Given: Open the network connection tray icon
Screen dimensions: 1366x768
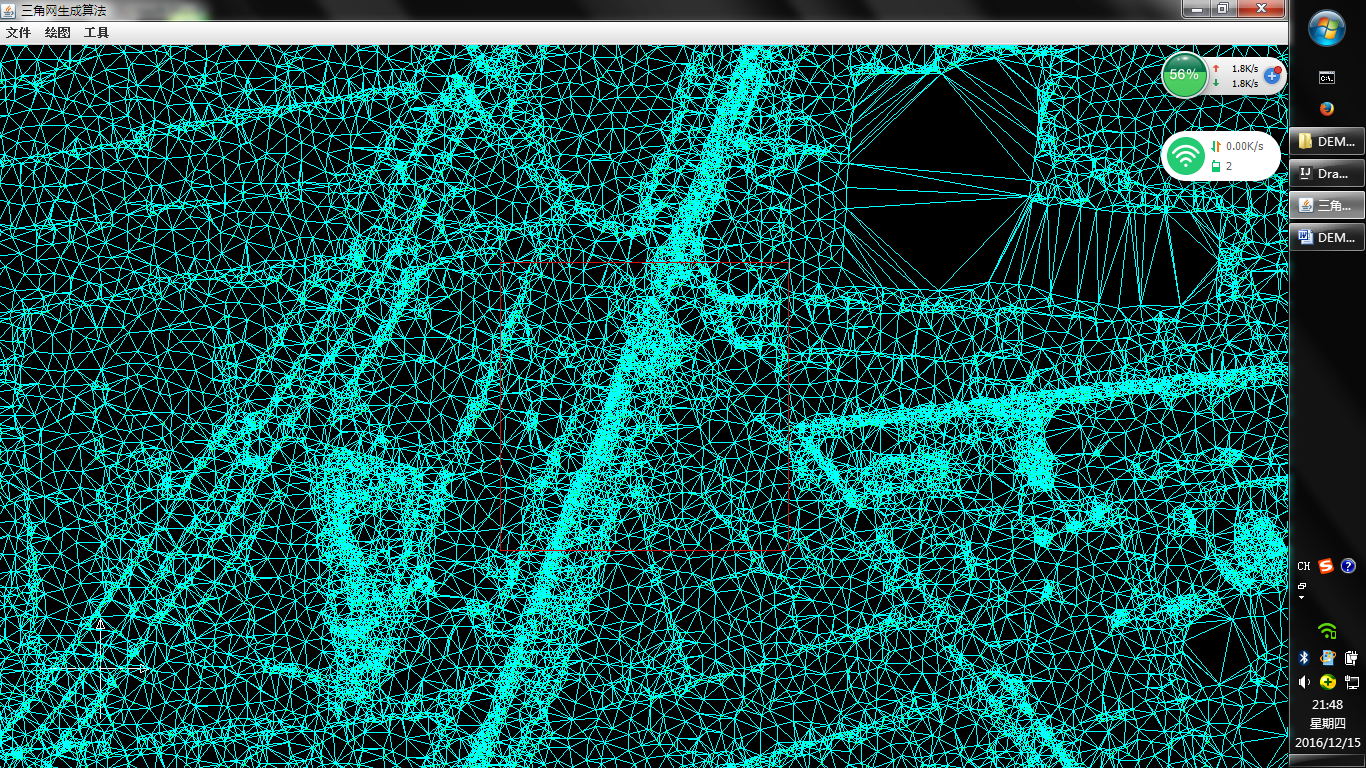Looking at the screenshot, I should pos(1351,682).
